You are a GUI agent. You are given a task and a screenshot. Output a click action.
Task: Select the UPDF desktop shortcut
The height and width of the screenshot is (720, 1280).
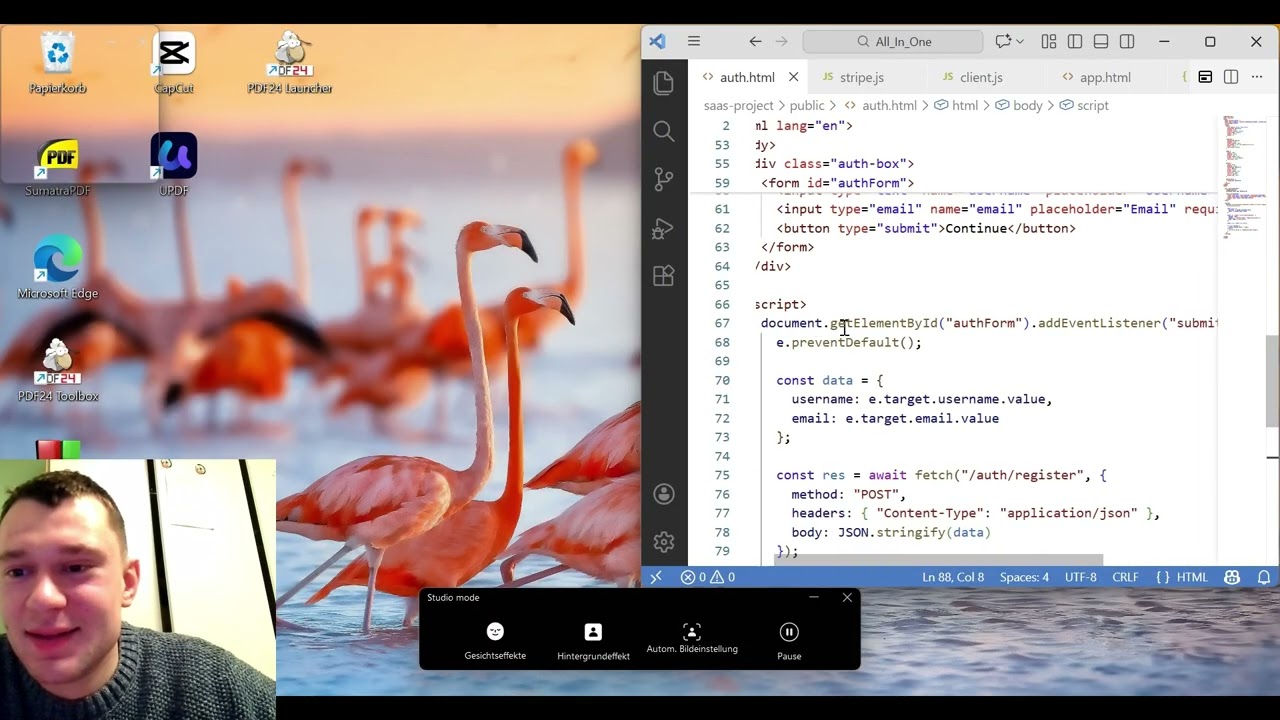pos(174,166)
